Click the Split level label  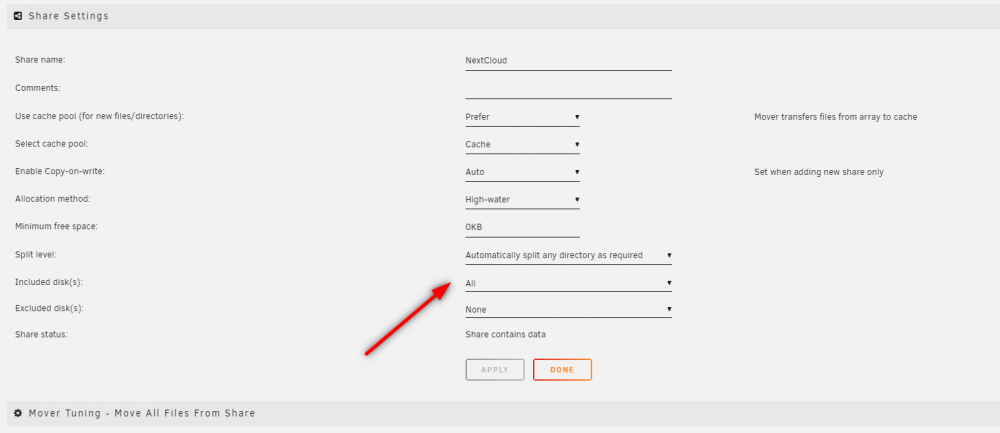coord(36,254)
